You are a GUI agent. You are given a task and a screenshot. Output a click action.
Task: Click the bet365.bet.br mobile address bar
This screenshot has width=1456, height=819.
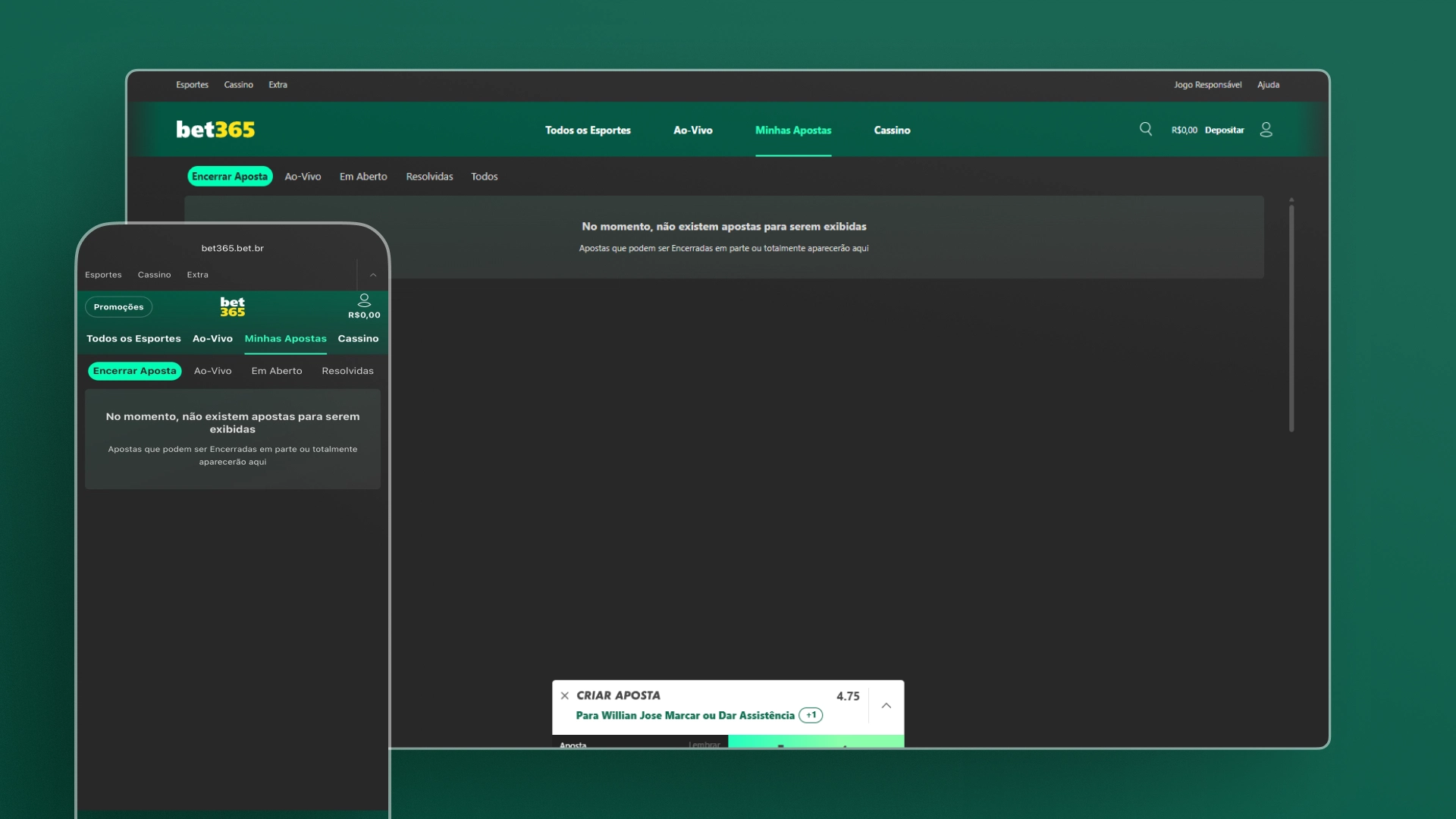pyautogui.click(x=233, y=248)
